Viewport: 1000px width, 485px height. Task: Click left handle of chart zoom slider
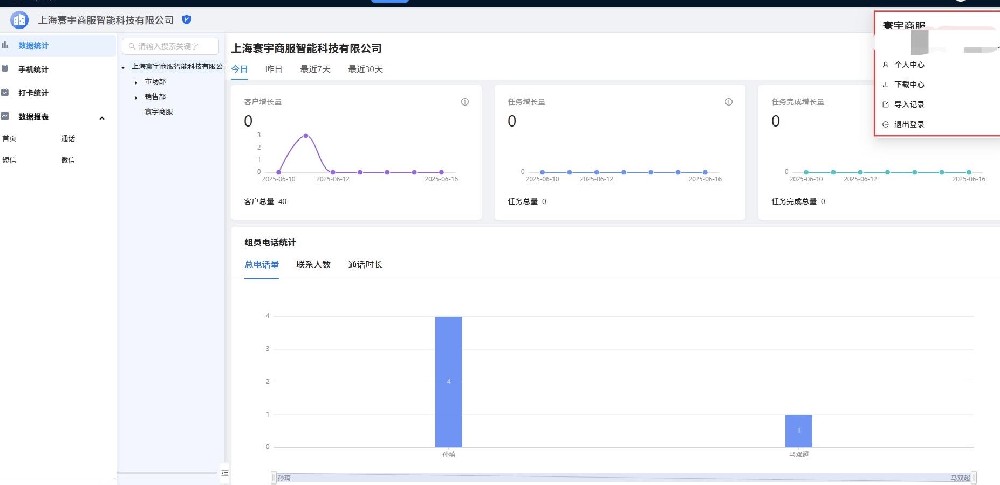[x=274, y=477]
